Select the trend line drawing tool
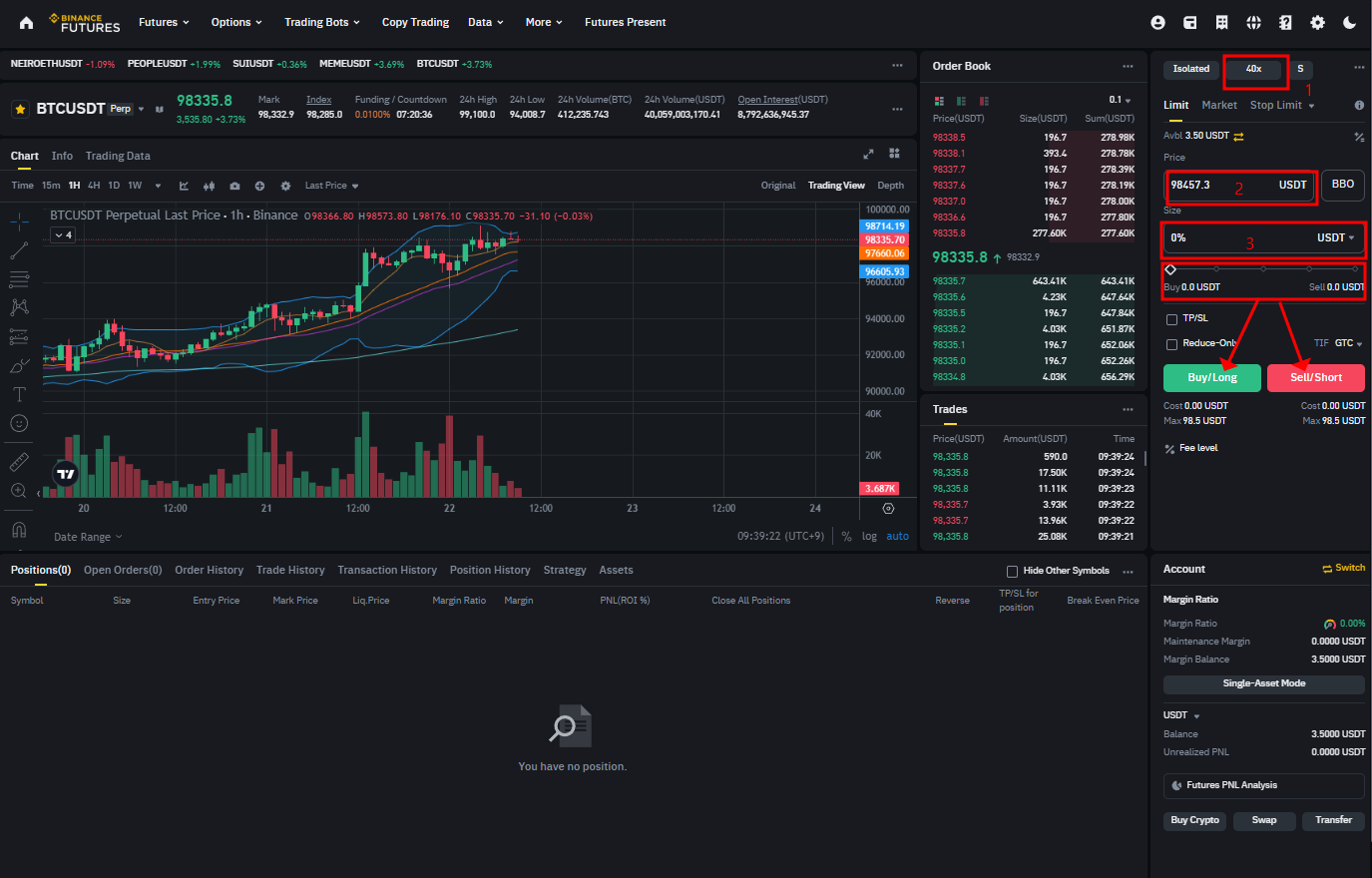 point(19,249)
